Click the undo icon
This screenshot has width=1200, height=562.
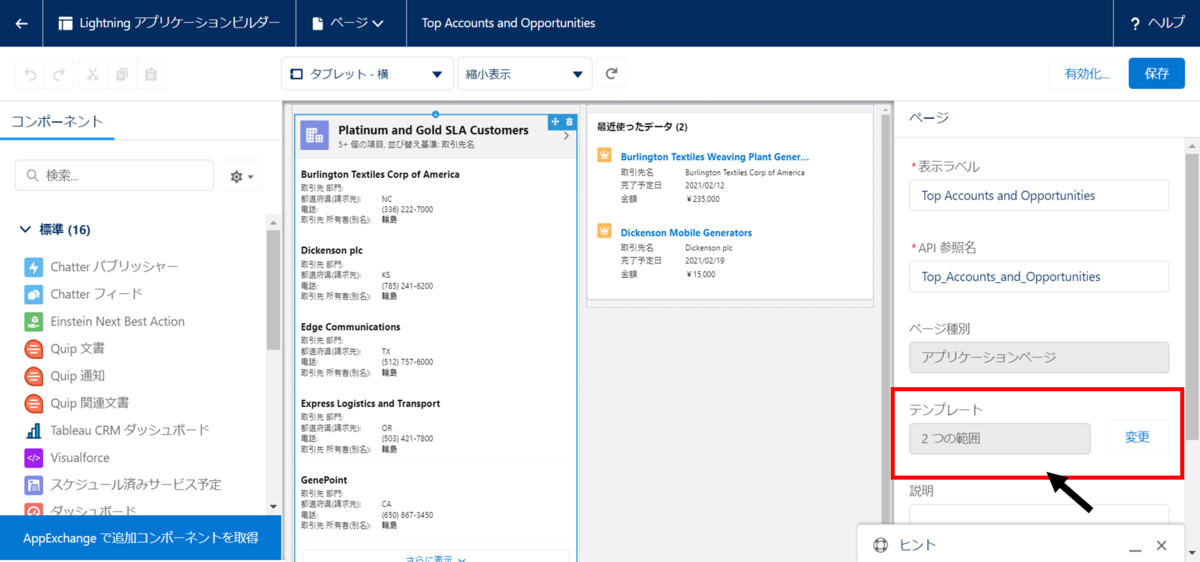(31, 74)
